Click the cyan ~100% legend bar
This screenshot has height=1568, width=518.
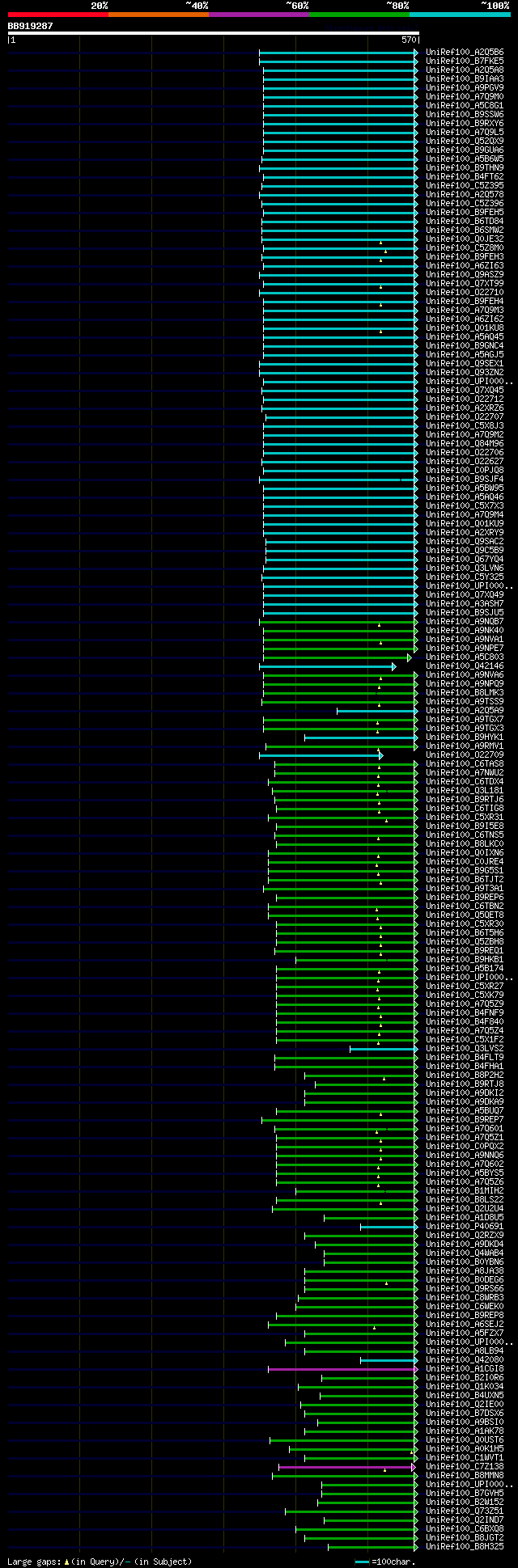459,15
